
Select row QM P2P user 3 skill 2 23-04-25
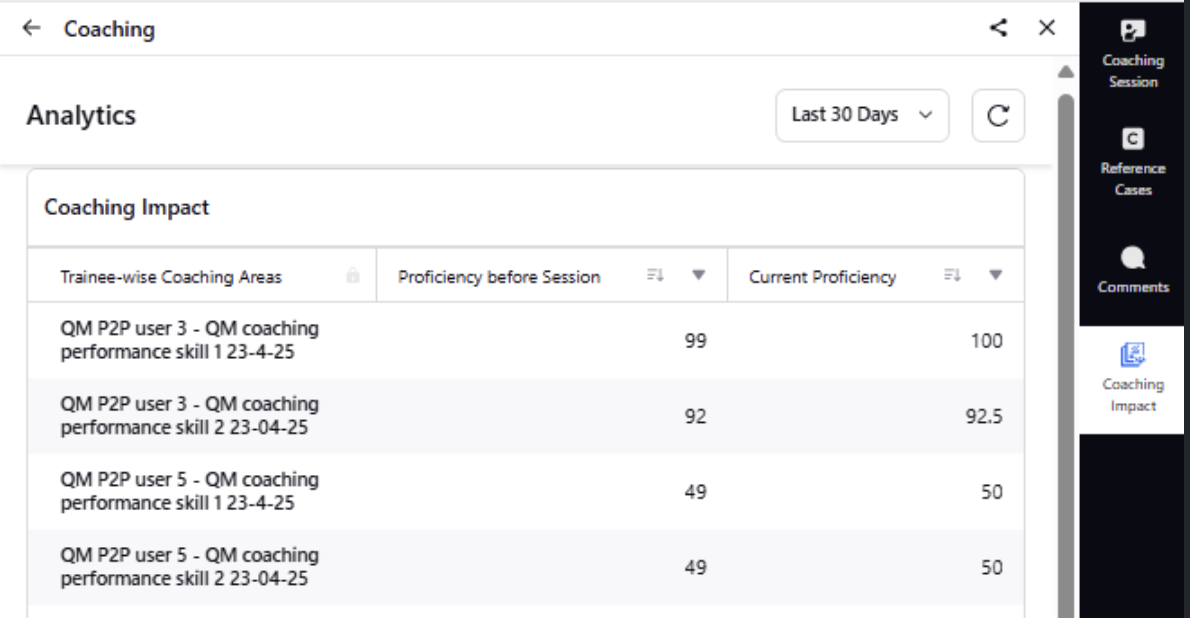tap(526, 416)
